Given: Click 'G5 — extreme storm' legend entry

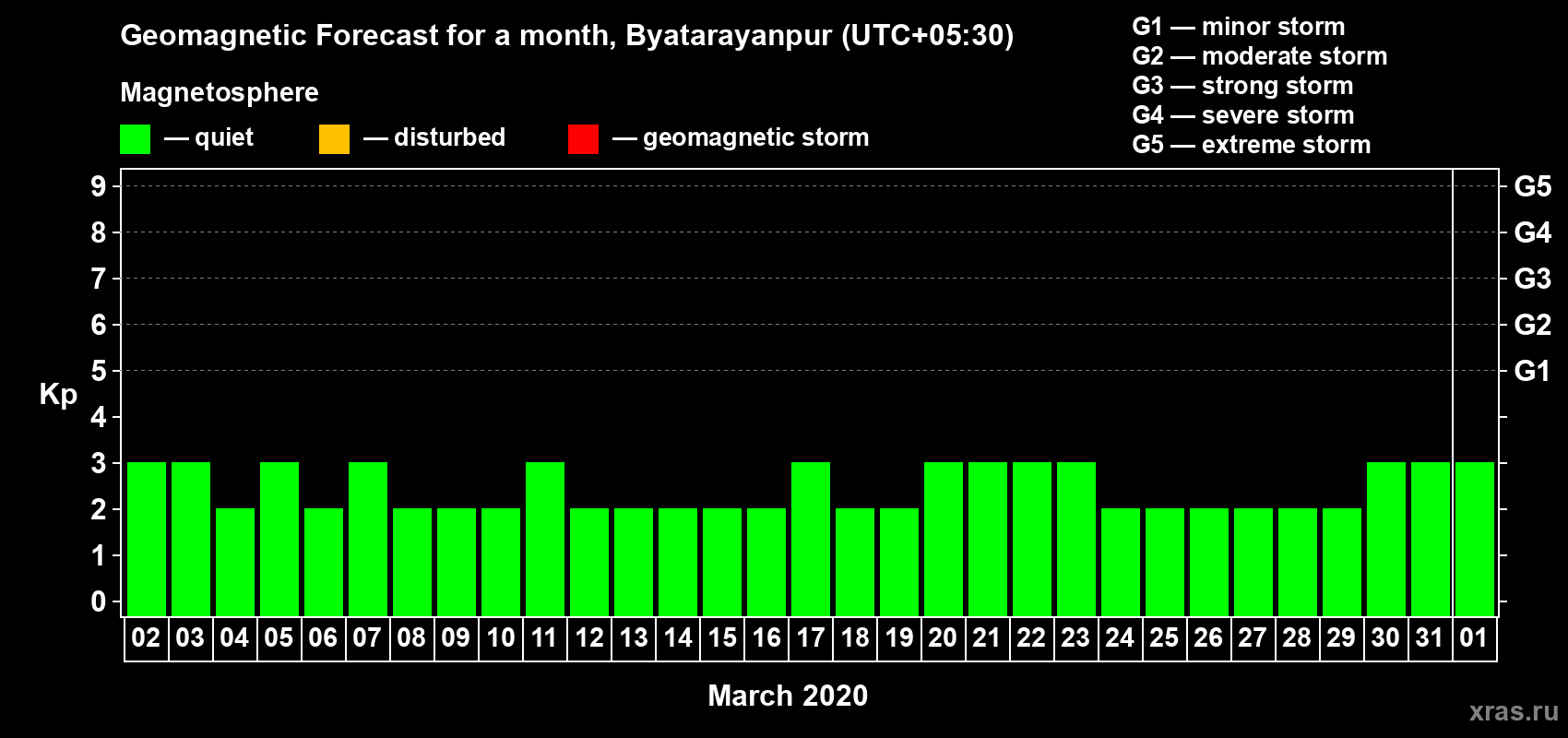Looking at the screenshot, I should [1252, 145].
